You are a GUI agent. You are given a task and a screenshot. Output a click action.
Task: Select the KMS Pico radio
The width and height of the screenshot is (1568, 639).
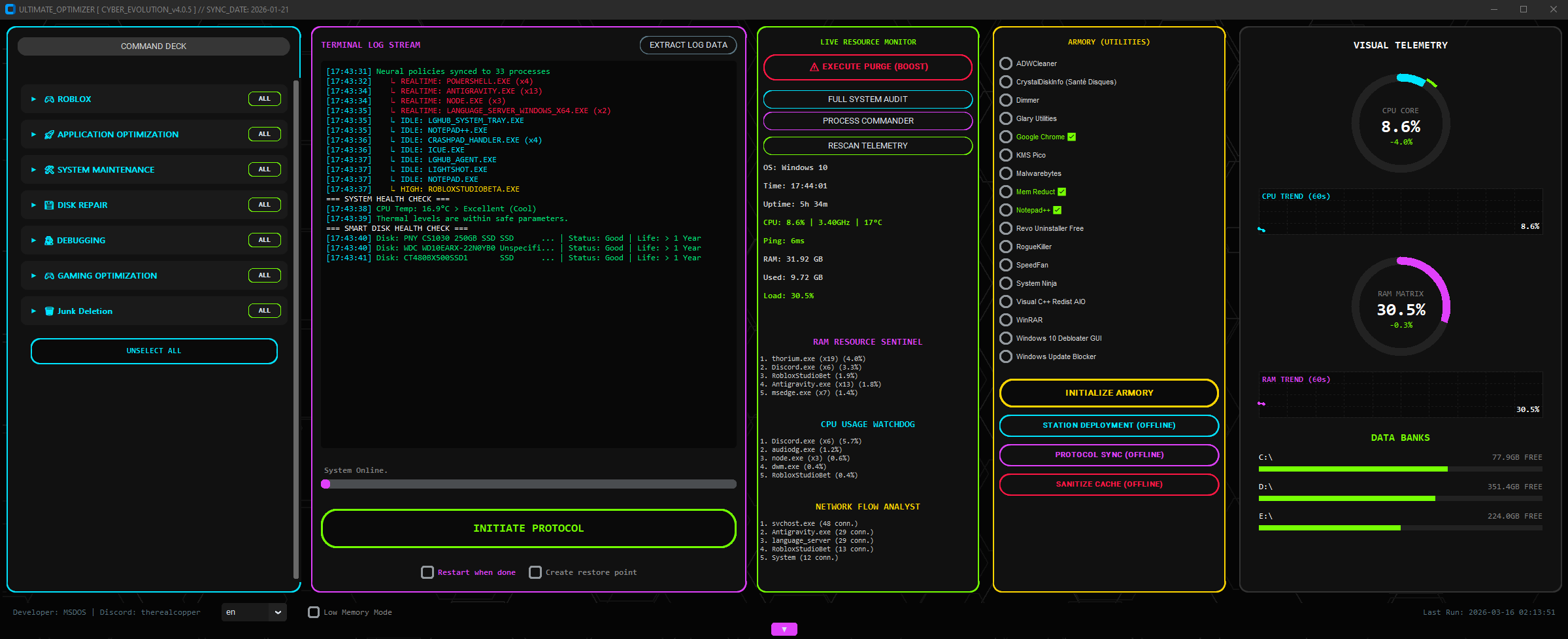pyautogui.click(x=1006, y=155)
